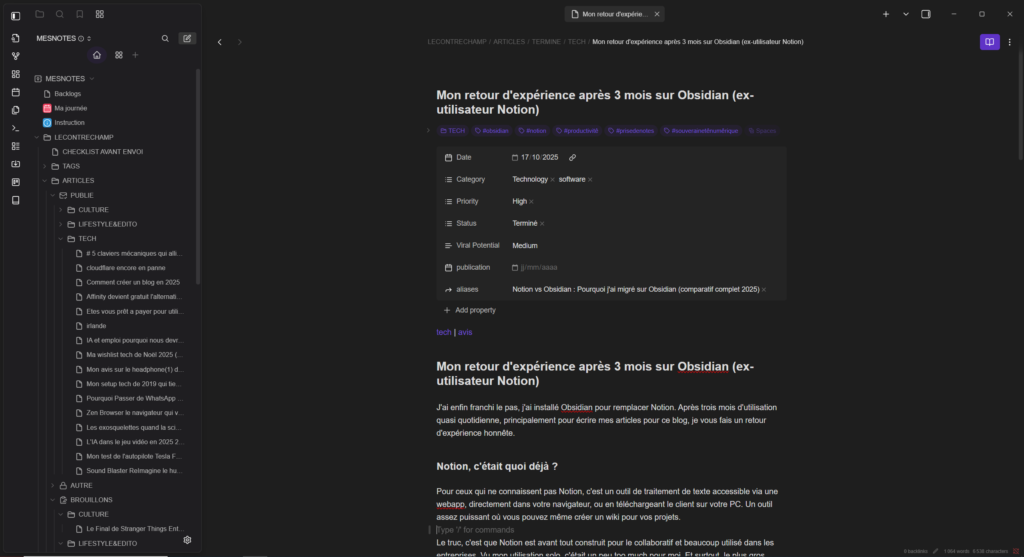Click the templates copy-files ribbon icon

pos(16,110)
